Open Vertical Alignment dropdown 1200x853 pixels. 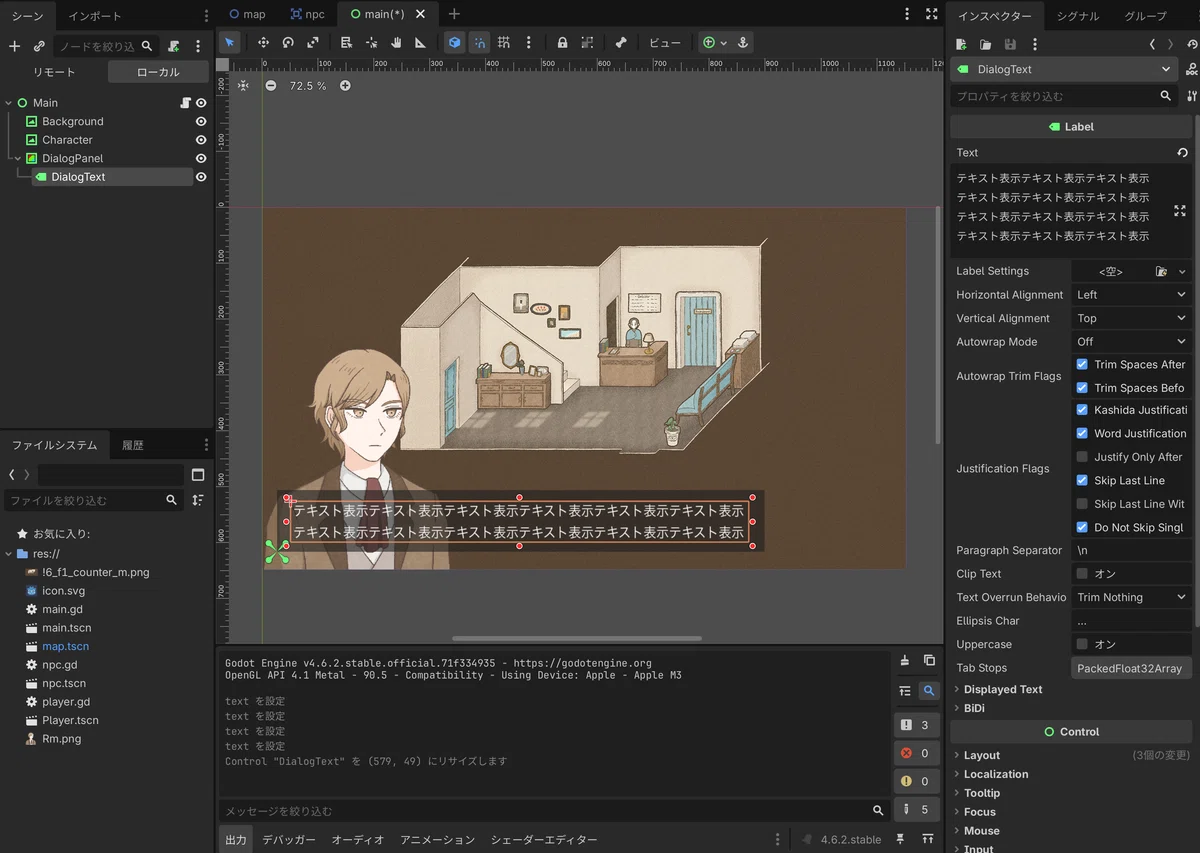pos(1131,318)
